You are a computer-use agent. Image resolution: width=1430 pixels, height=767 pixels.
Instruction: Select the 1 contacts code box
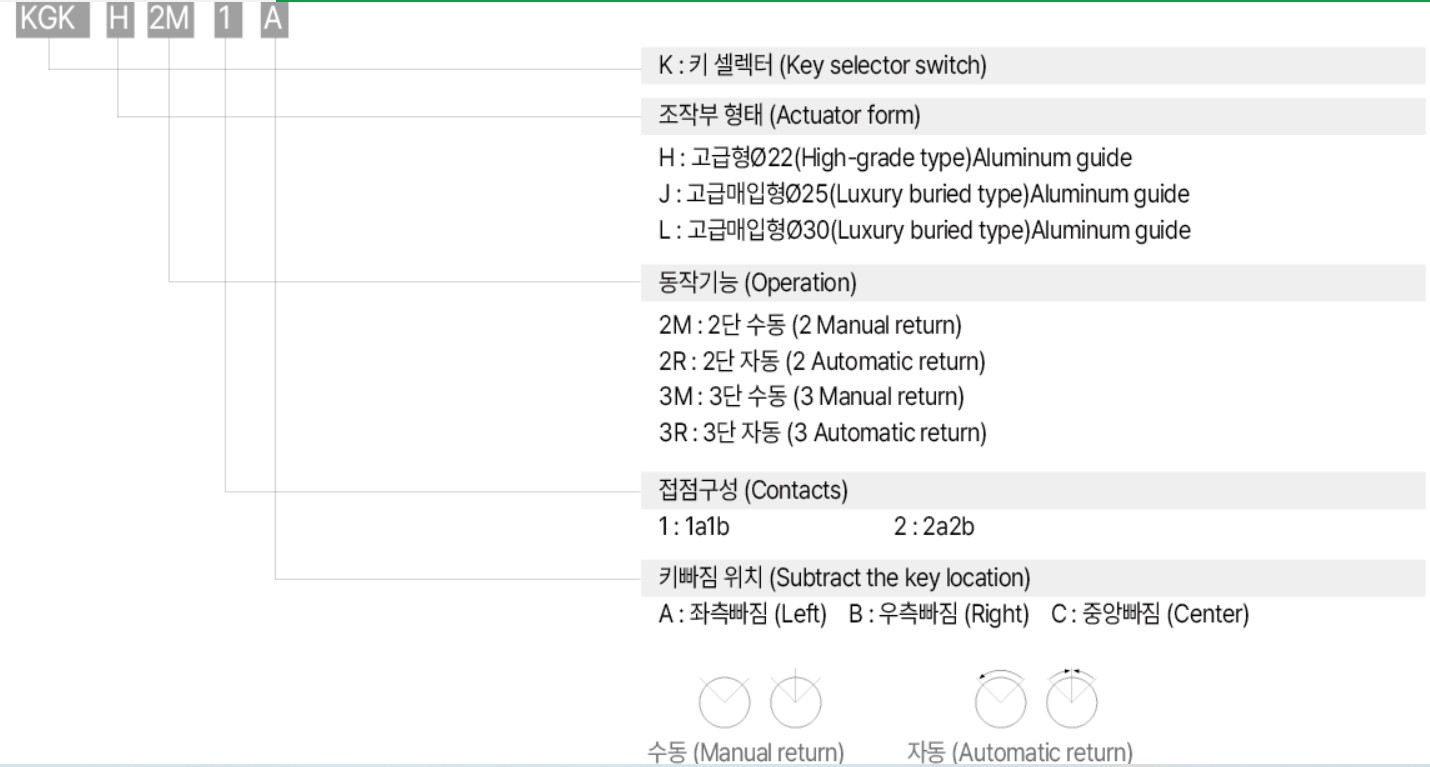(x=227, y=20)
